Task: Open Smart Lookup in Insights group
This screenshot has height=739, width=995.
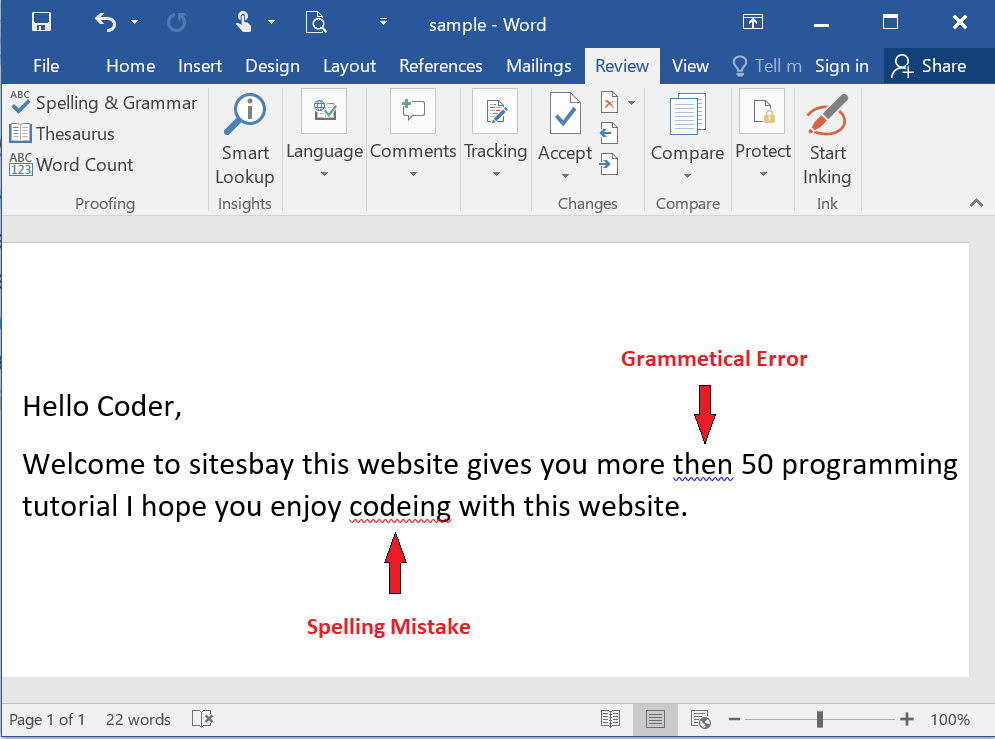Action: 245,140
